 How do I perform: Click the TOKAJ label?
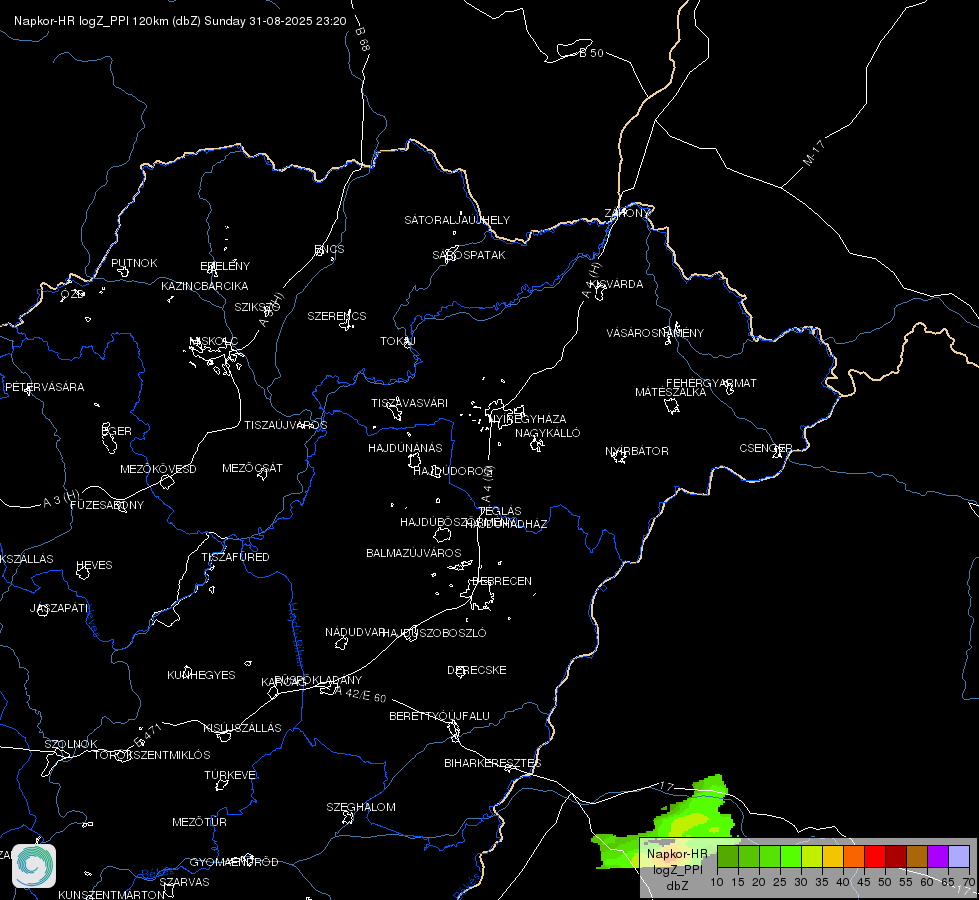coord(398,341)
